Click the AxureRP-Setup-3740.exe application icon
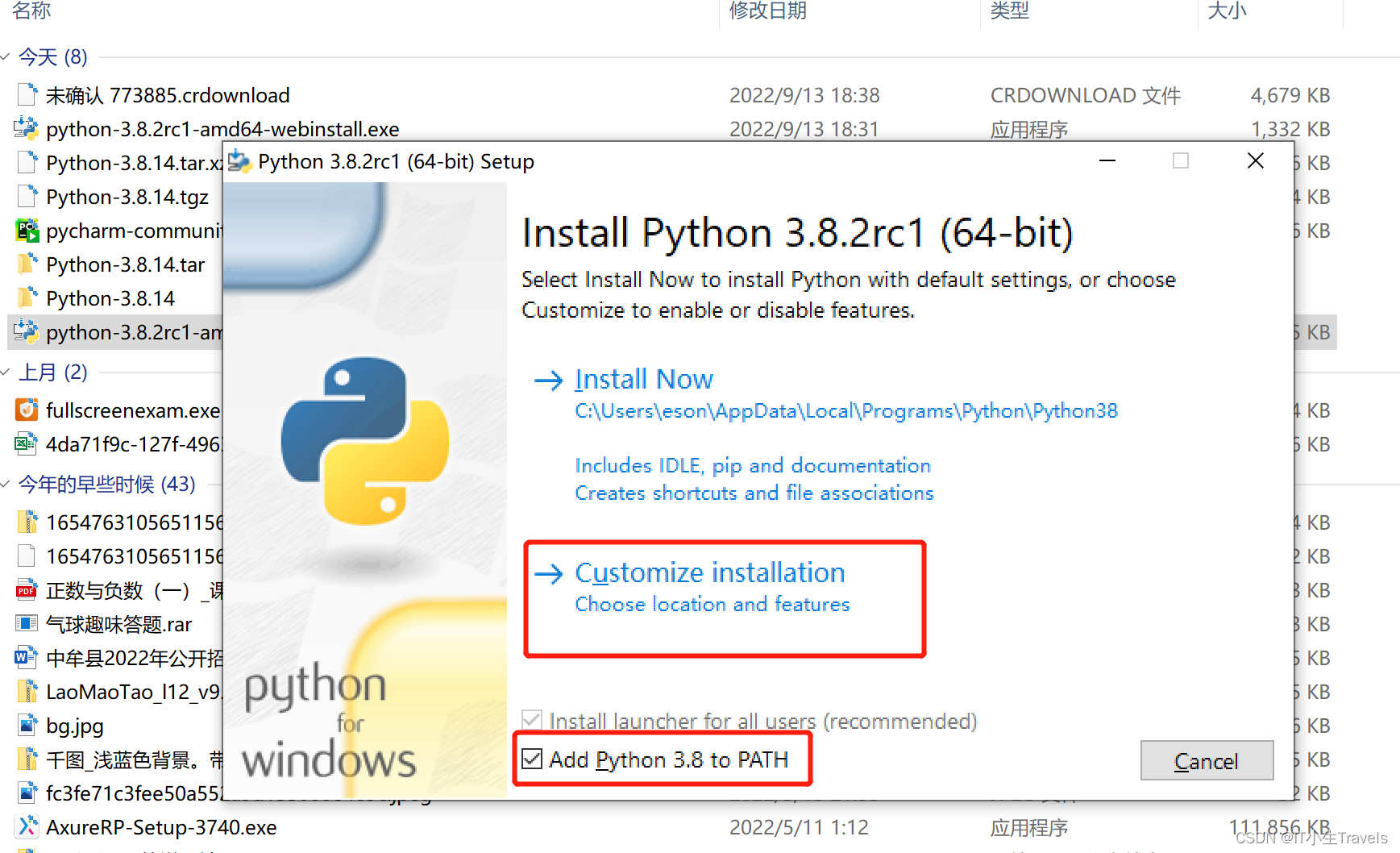 (27, 826)
